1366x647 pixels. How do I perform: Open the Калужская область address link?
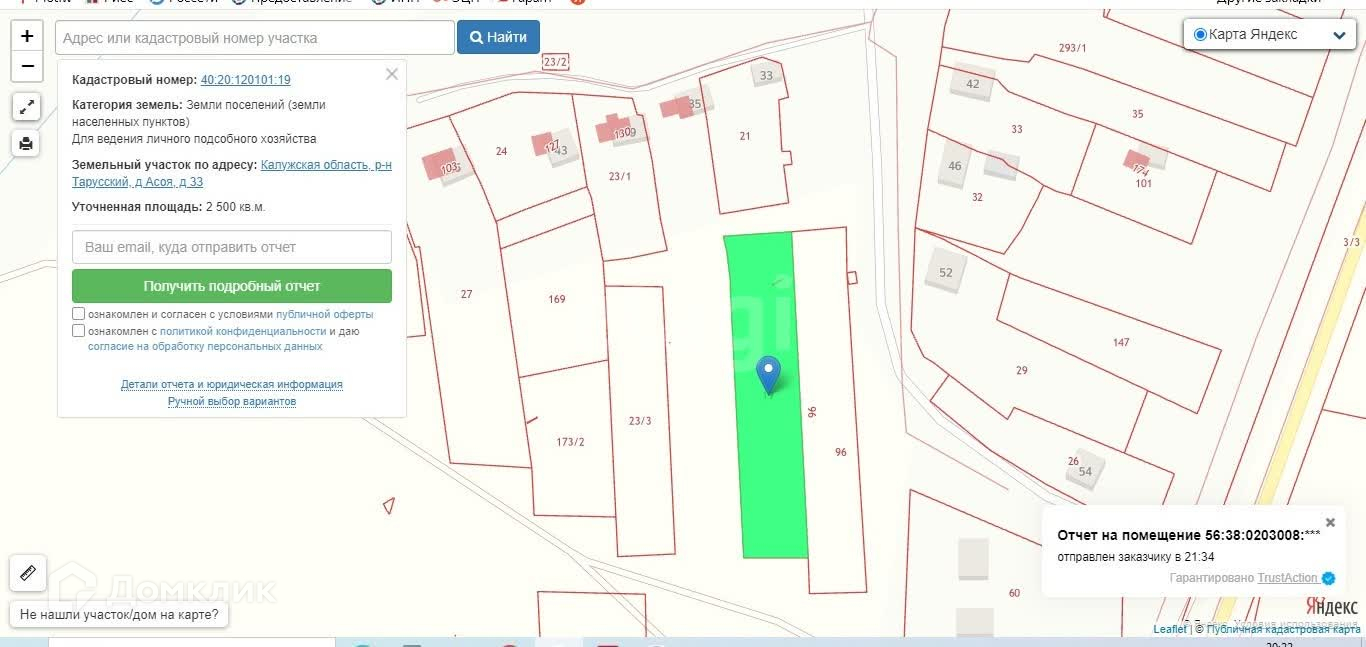point(232,174)
